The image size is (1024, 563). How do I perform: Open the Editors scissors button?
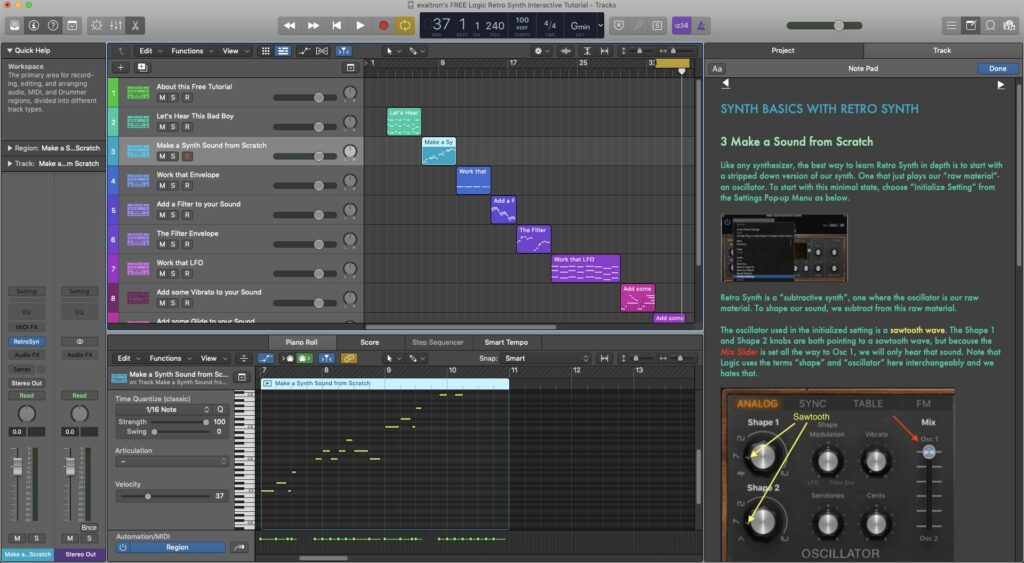(135, 25)
